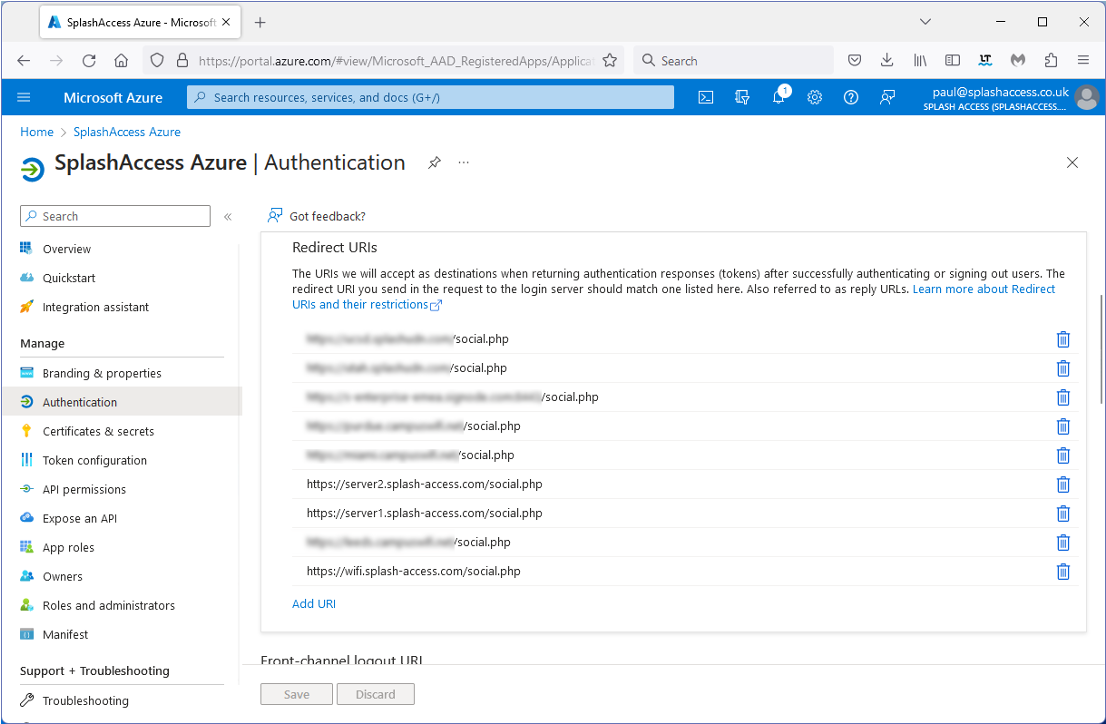Bookmark this page with star icon
The image size is (1106, 724).
tap(610, 61)
